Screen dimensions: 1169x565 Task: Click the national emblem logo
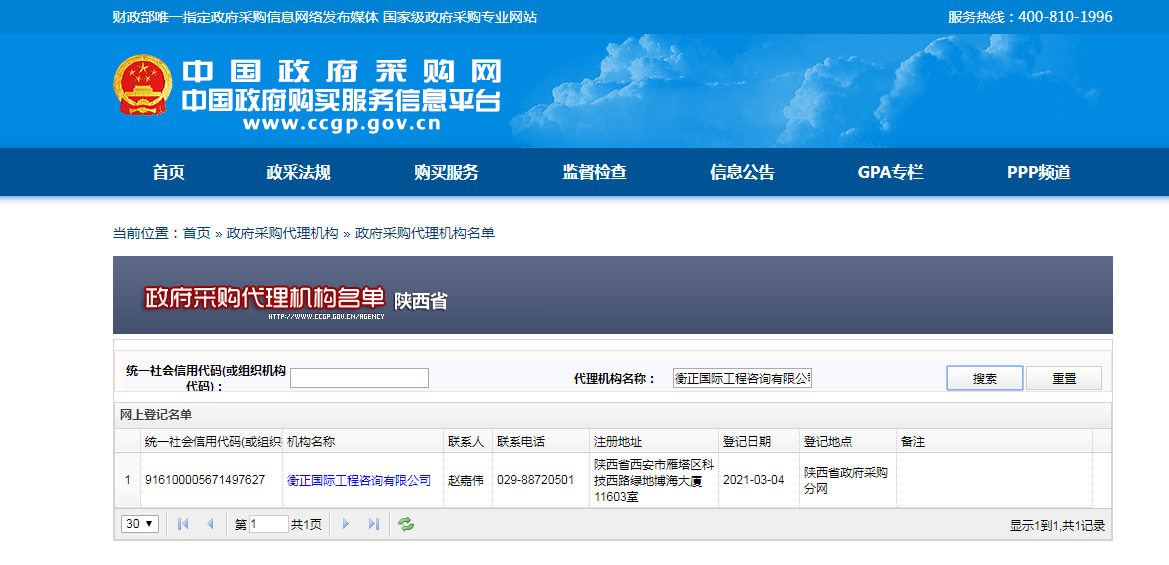tap(143, 84)
